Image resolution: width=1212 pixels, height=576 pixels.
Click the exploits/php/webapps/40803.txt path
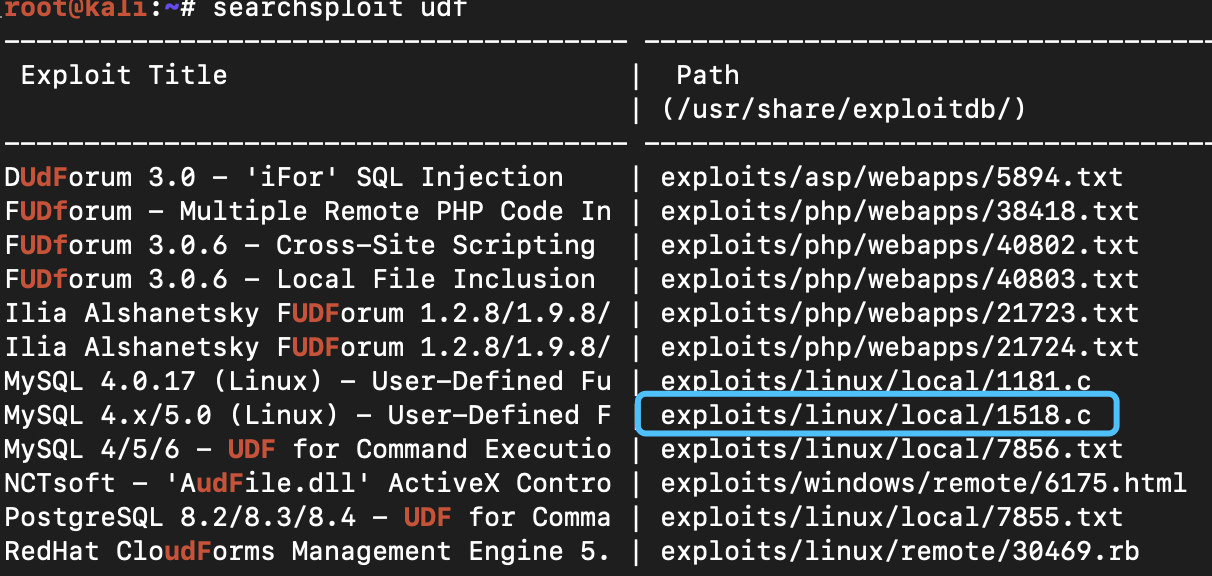[900, 279]
